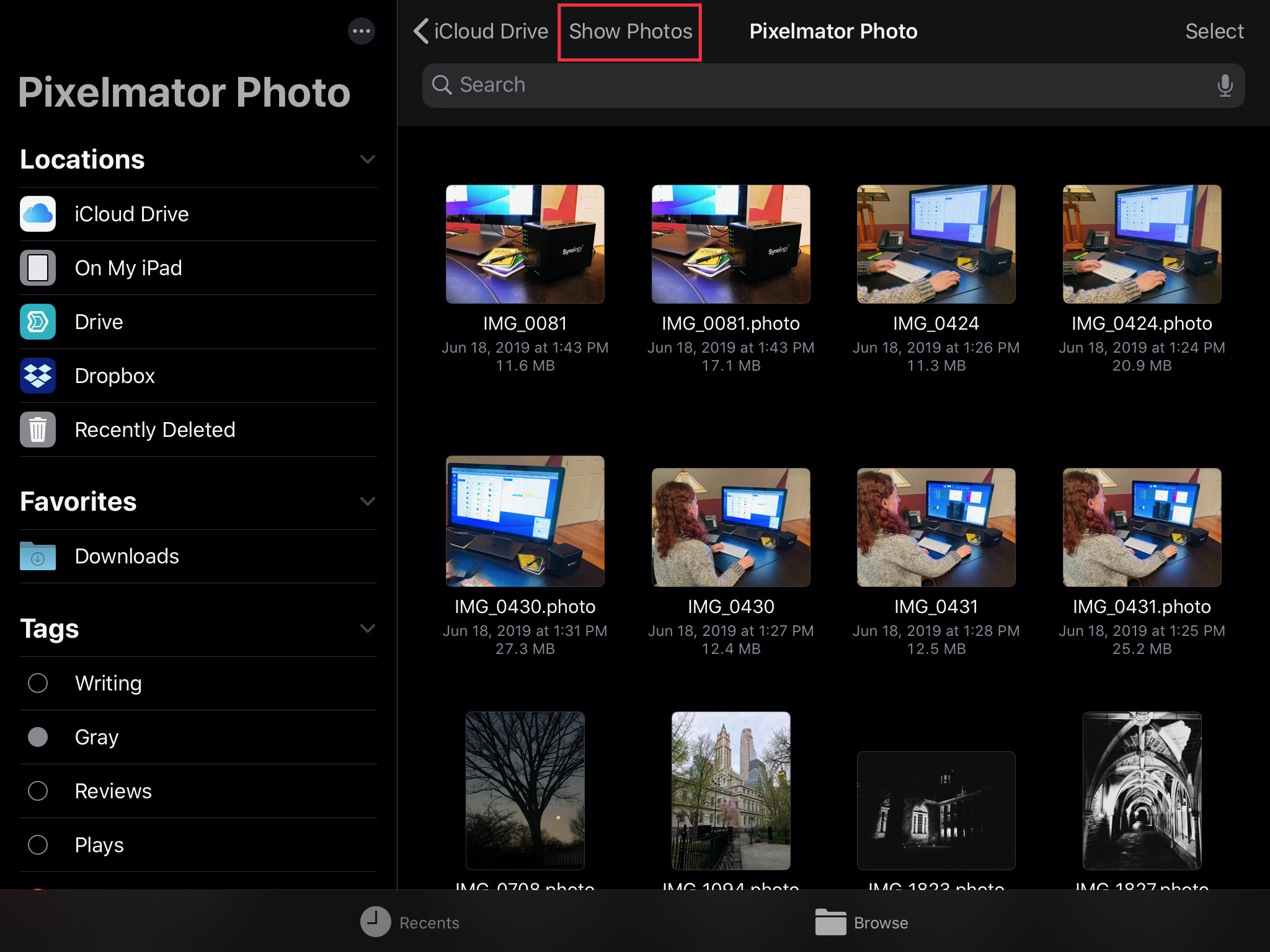The image size is (1270, 952).
Task: Select the Writing tag
Action: point(198,683)
